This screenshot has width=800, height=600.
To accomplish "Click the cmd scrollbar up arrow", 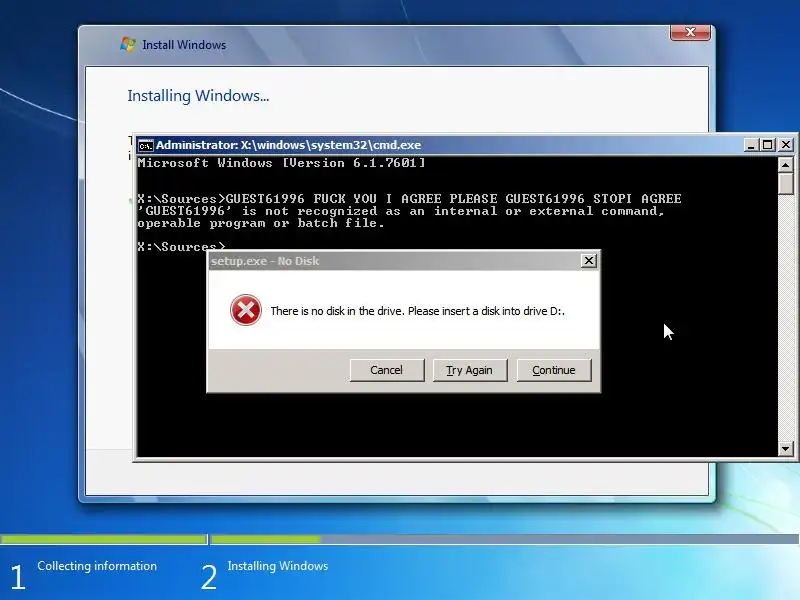I will coord(786,164).
